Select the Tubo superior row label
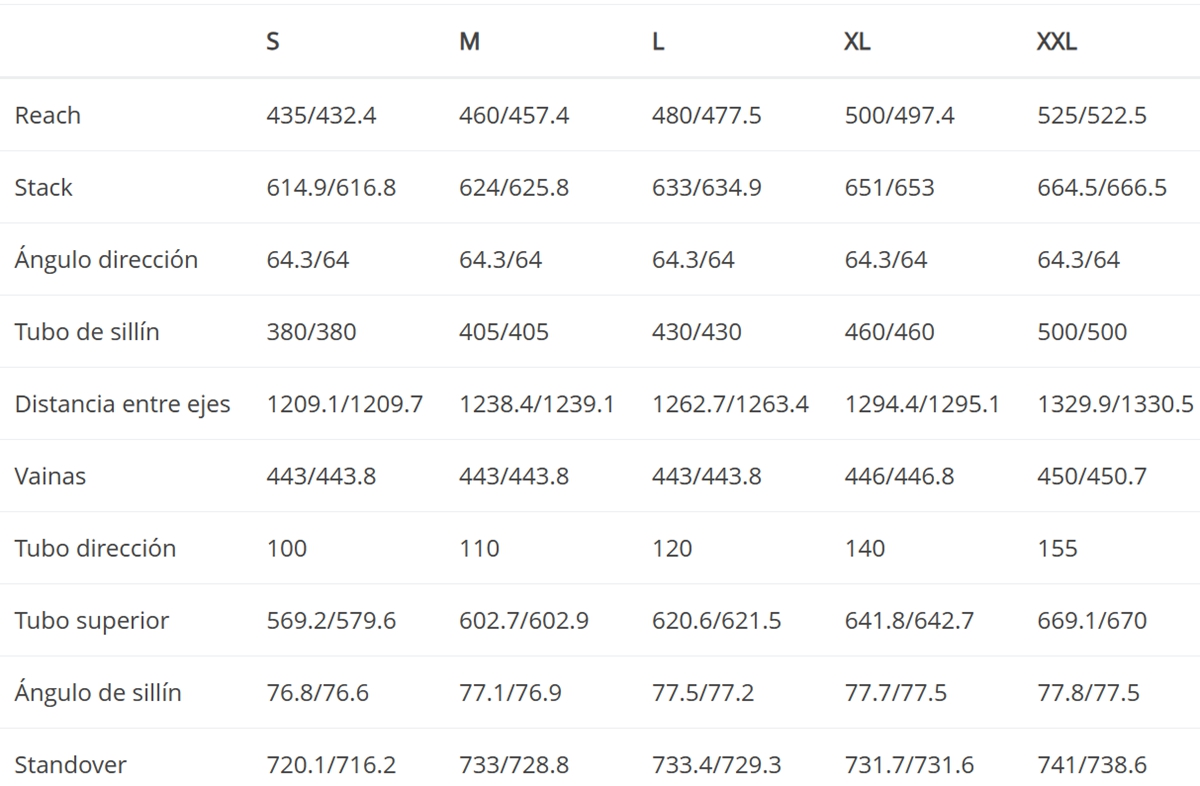The image size is (1200, 786). click(x=91, y=620)
